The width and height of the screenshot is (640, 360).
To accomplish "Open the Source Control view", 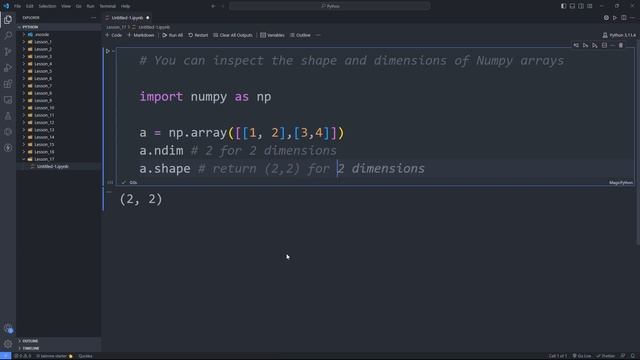I will tap(8, 51).
